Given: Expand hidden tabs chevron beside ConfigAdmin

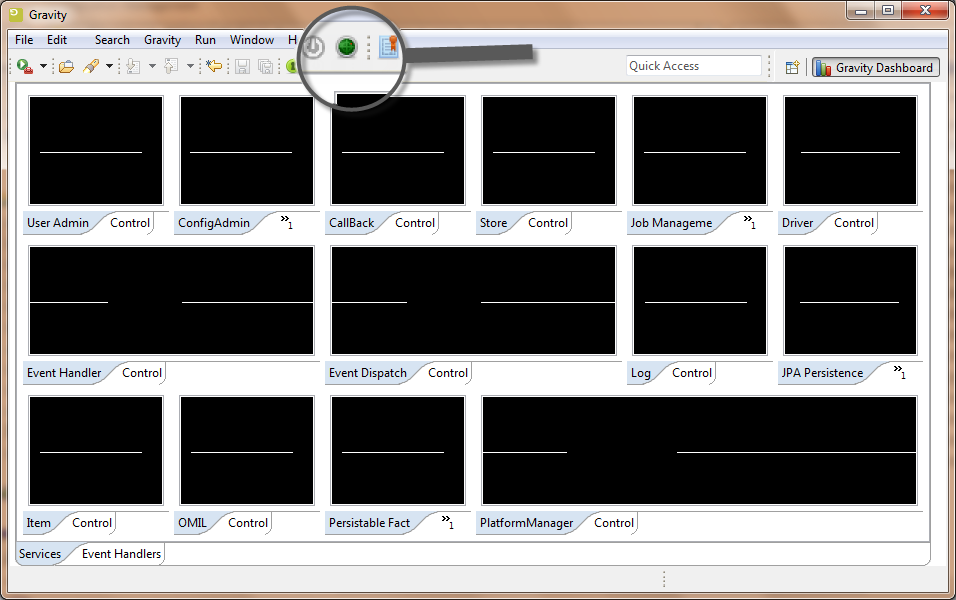Looking at the screenshot, I should [286, 221].
